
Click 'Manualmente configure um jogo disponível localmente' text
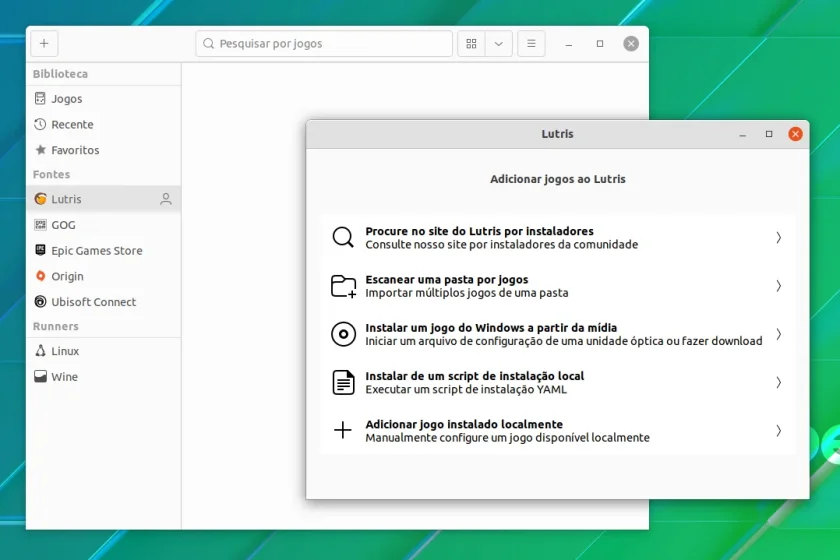pos(507,437)
